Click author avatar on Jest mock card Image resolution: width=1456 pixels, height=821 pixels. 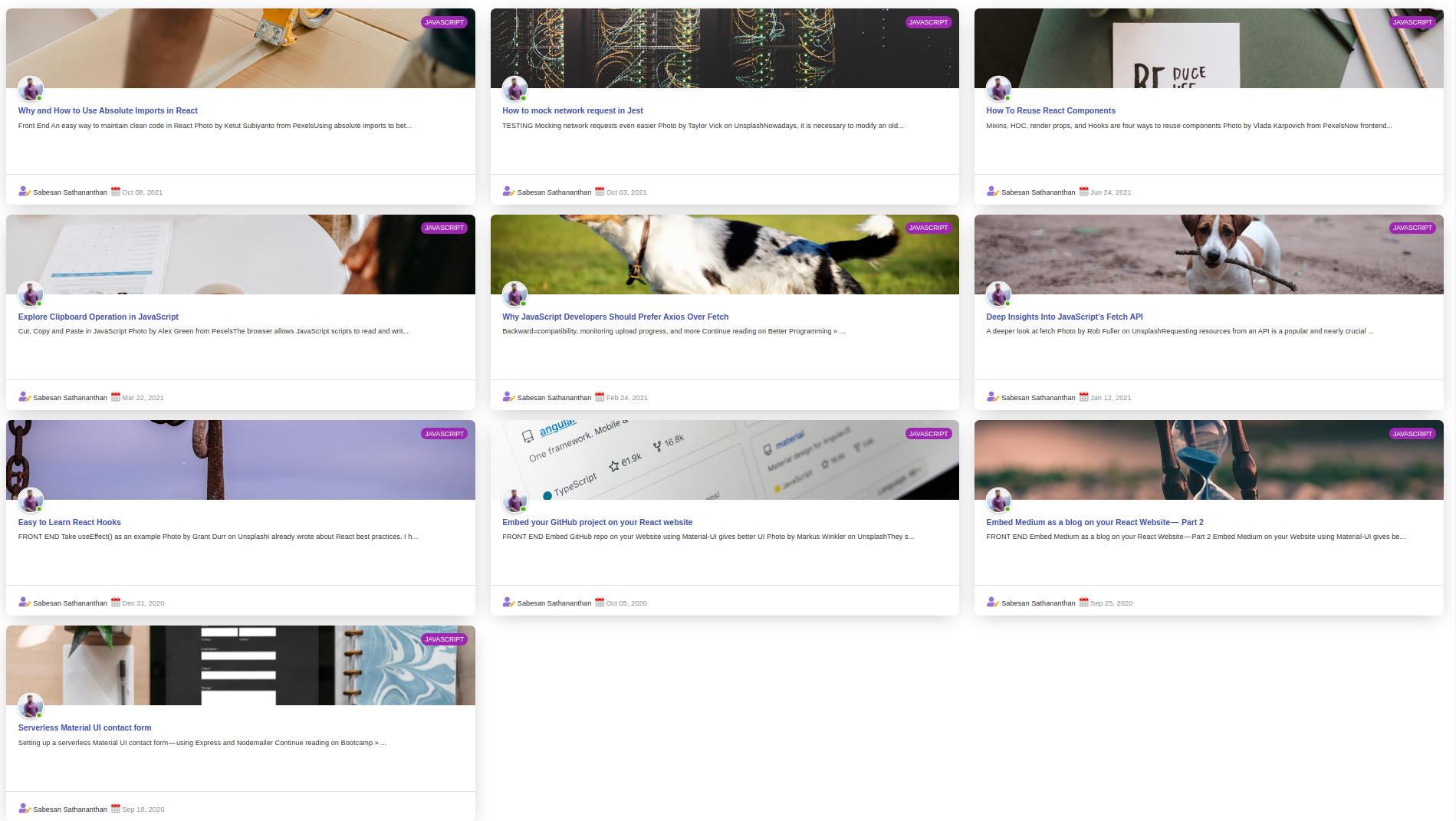coord(514,88)
